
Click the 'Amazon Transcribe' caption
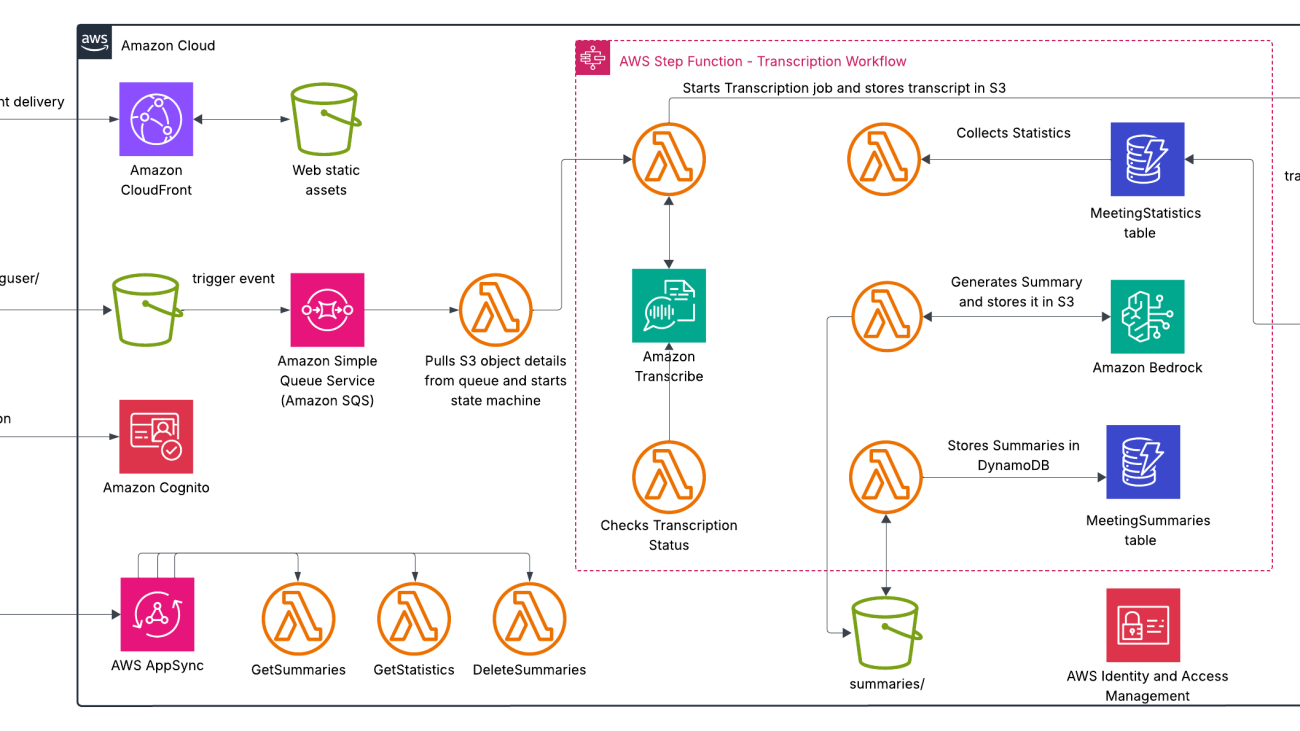tap(669, 366)
